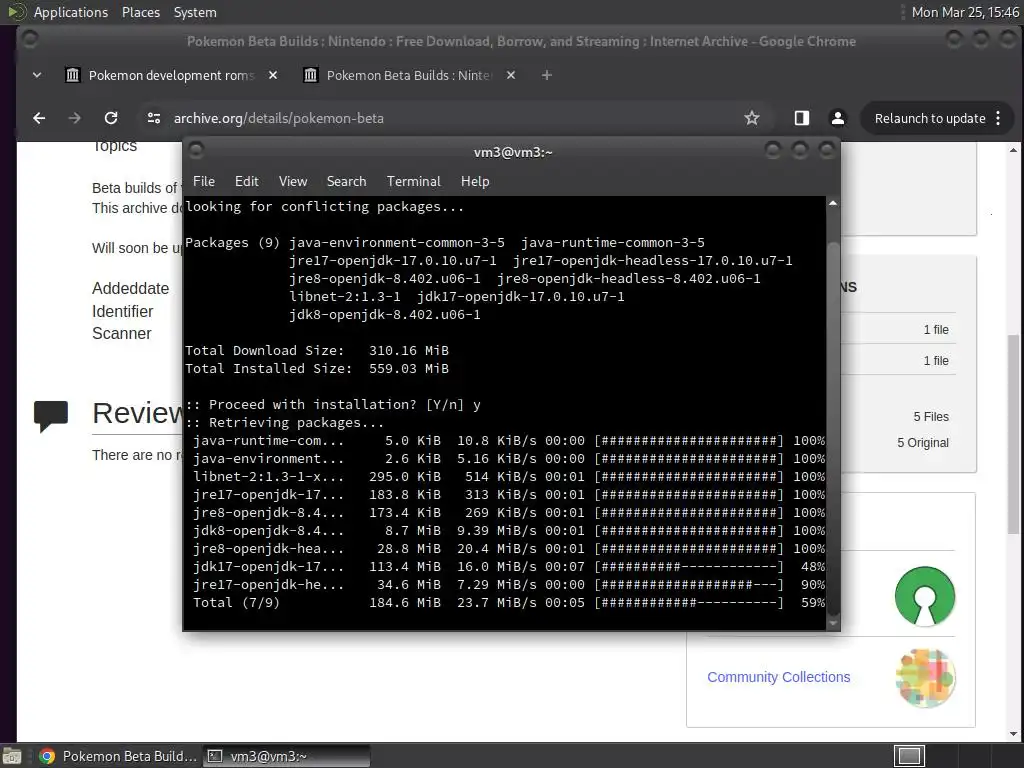Open a new Chrome tab
The height and width of the screenshot is (768, 1024).
pyautogui.click(x=547, y=76)
